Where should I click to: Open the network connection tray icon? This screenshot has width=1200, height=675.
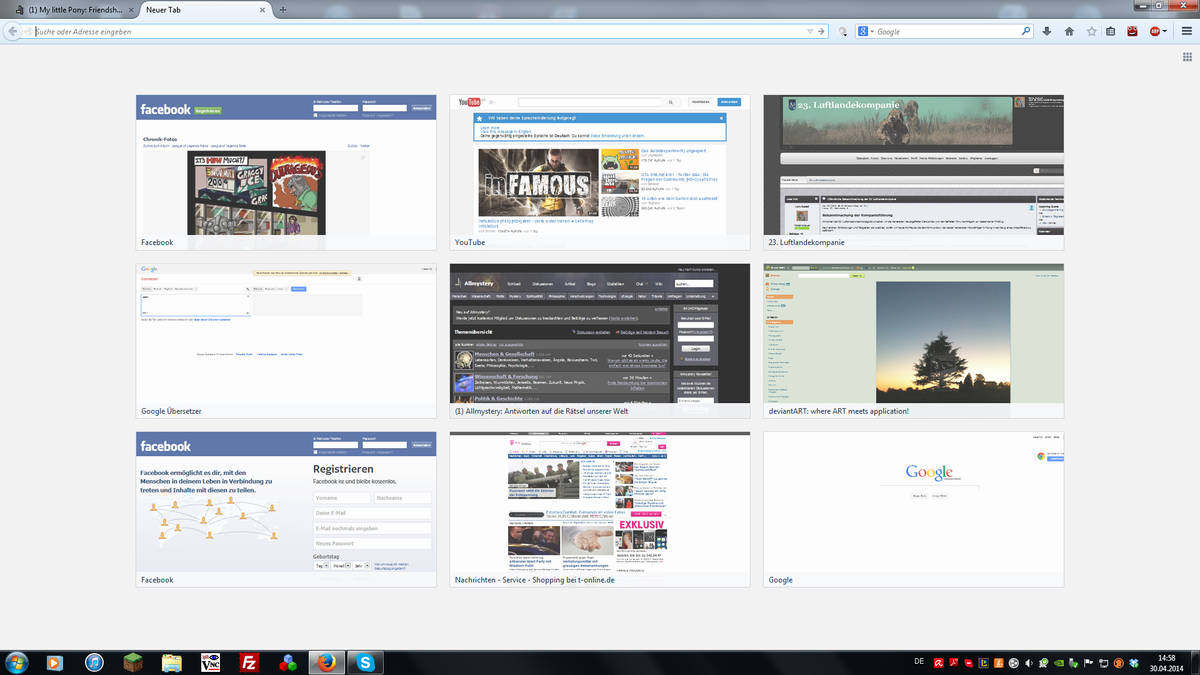point(1103,663)
